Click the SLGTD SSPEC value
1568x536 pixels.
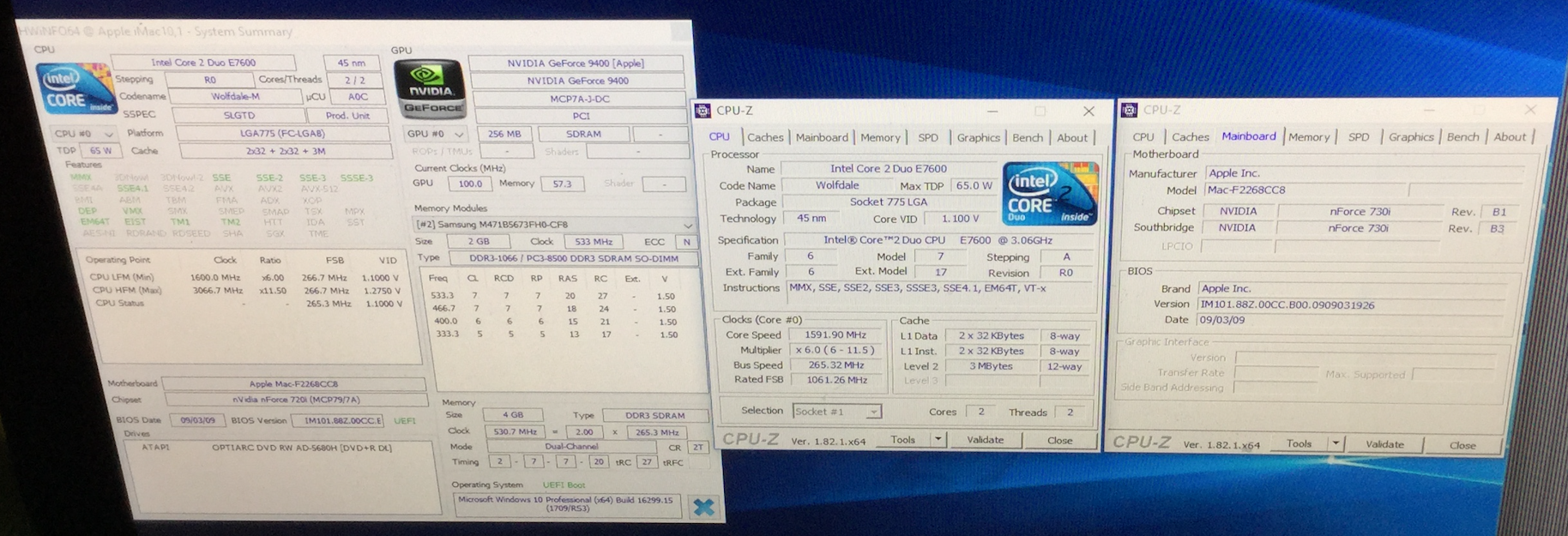pyautogui.click(x=238, y=115)
